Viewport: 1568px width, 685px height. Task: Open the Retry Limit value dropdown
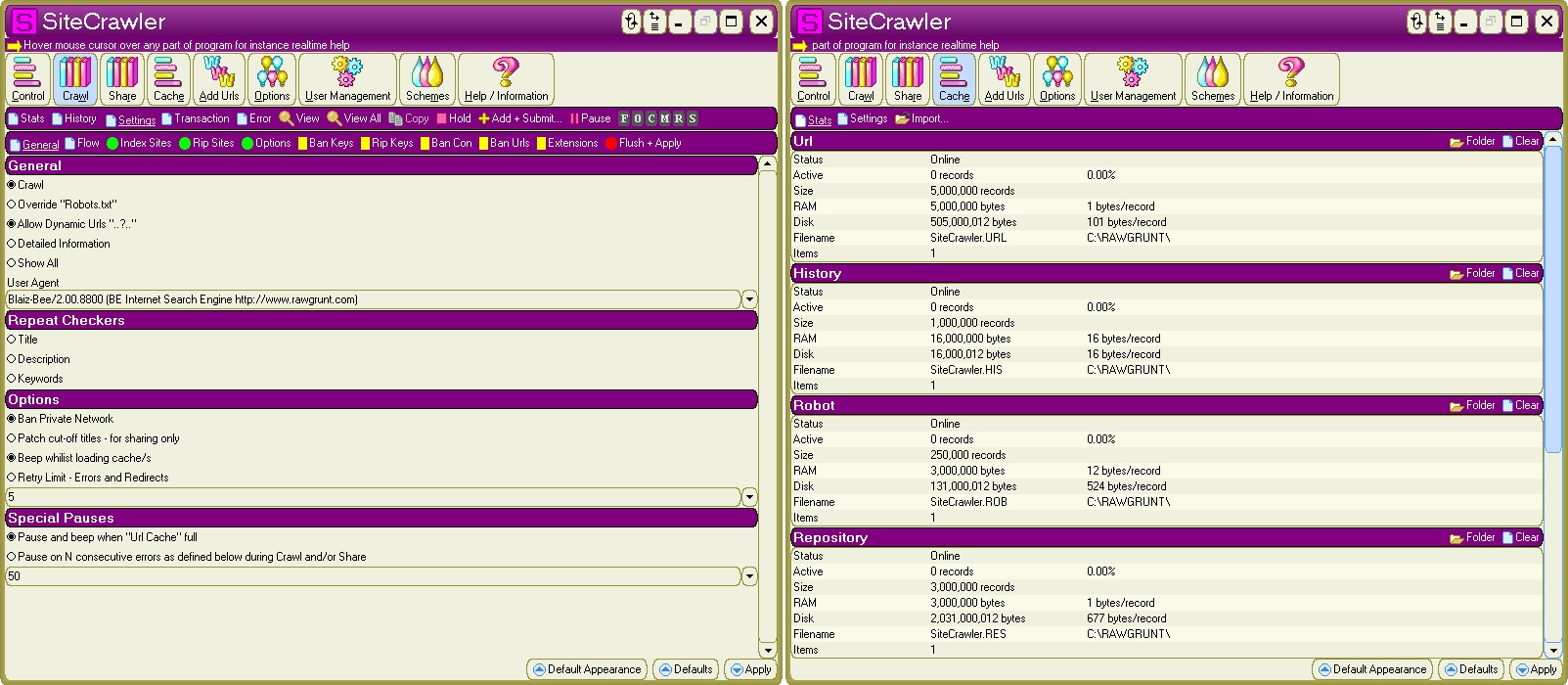(x=749, y=497)
